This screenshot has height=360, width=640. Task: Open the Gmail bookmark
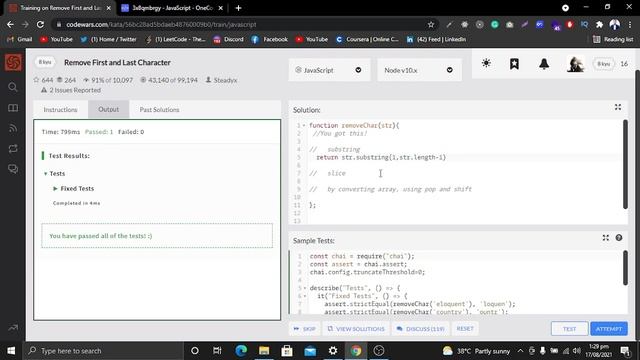20,39
